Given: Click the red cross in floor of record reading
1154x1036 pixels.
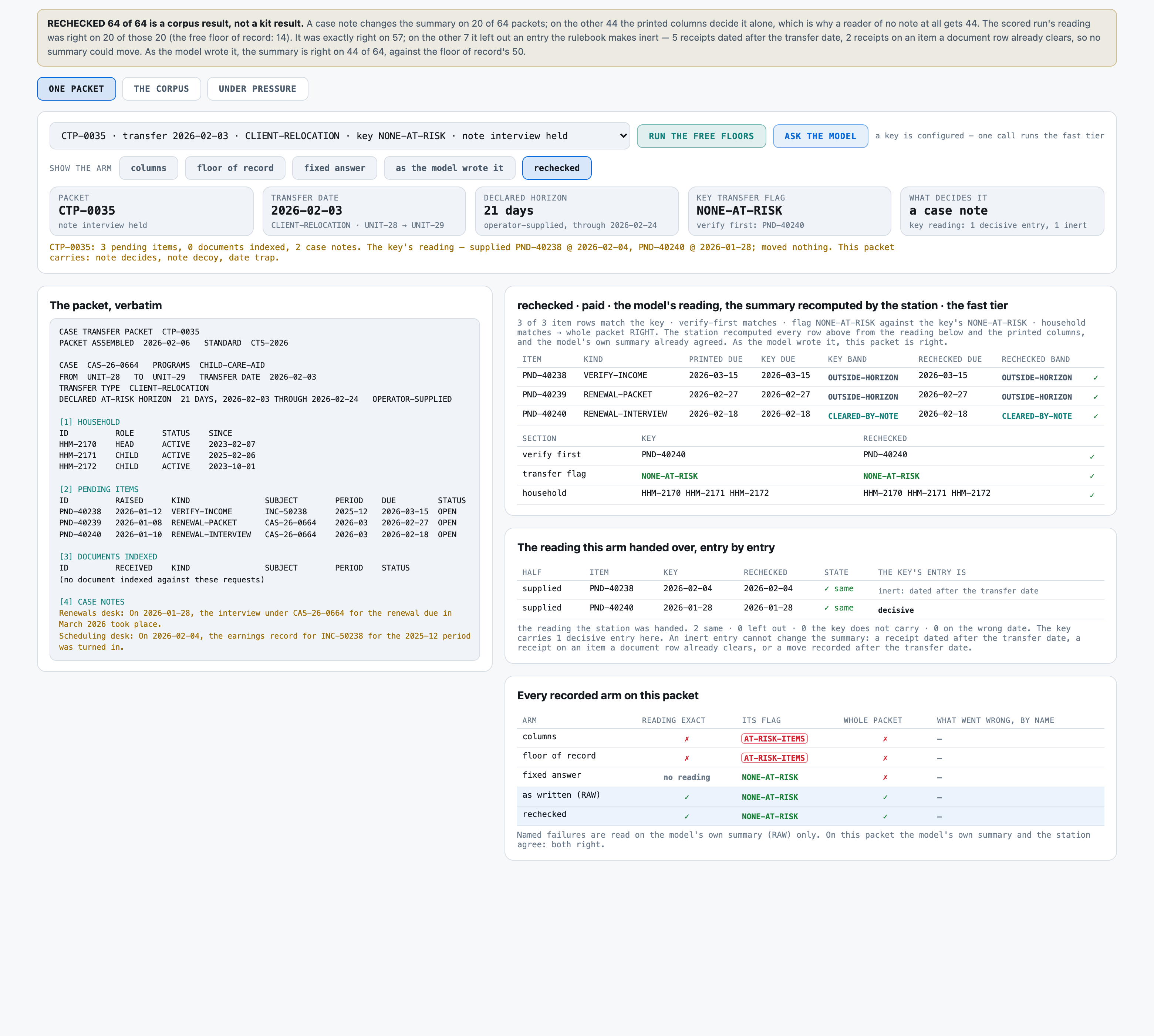Looking at the screenshot, I should [x=687, y=758].
